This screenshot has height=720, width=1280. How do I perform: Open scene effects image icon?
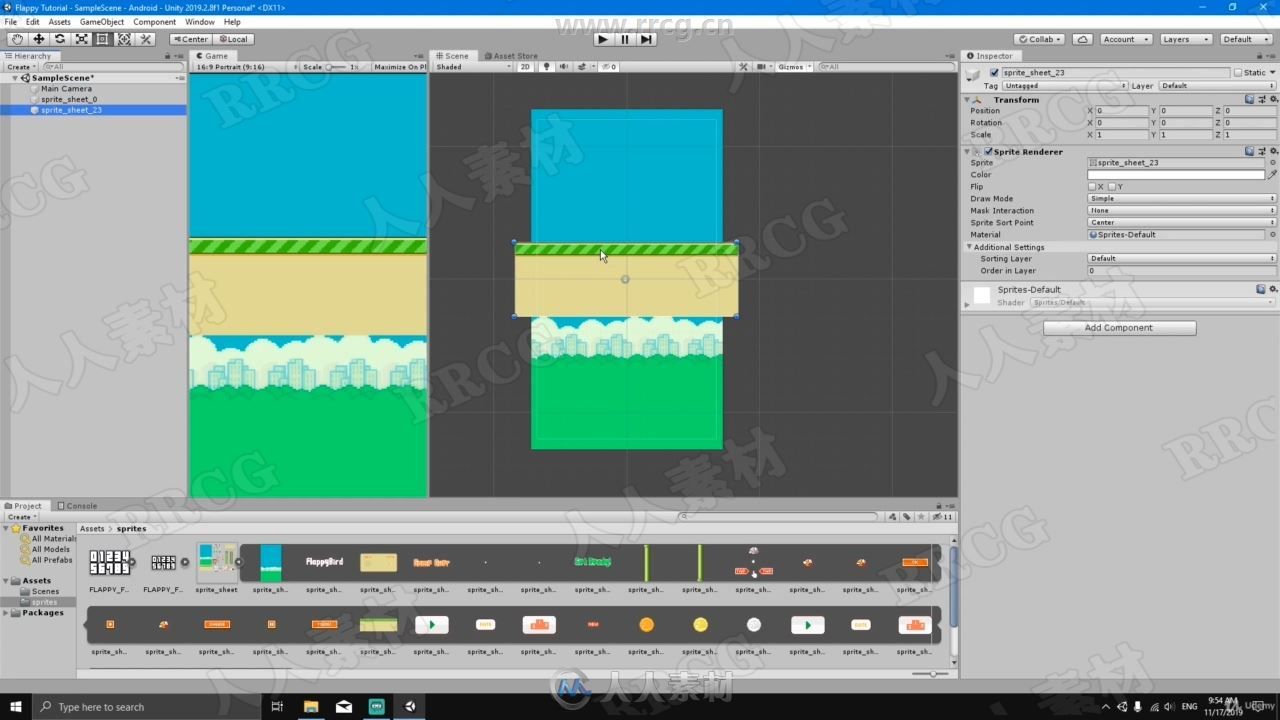click(x=583, y=67)
